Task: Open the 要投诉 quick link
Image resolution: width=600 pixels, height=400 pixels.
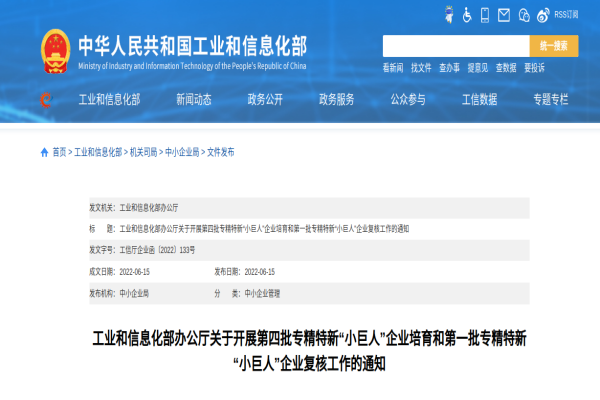Action: pyautogui.click(x=534, y=68)
